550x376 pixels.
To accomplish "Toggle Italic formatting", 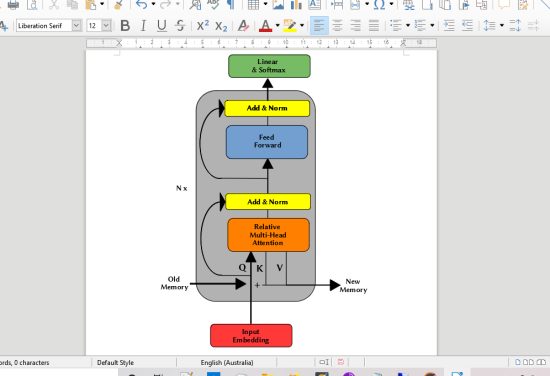I will tap(143, 26).
